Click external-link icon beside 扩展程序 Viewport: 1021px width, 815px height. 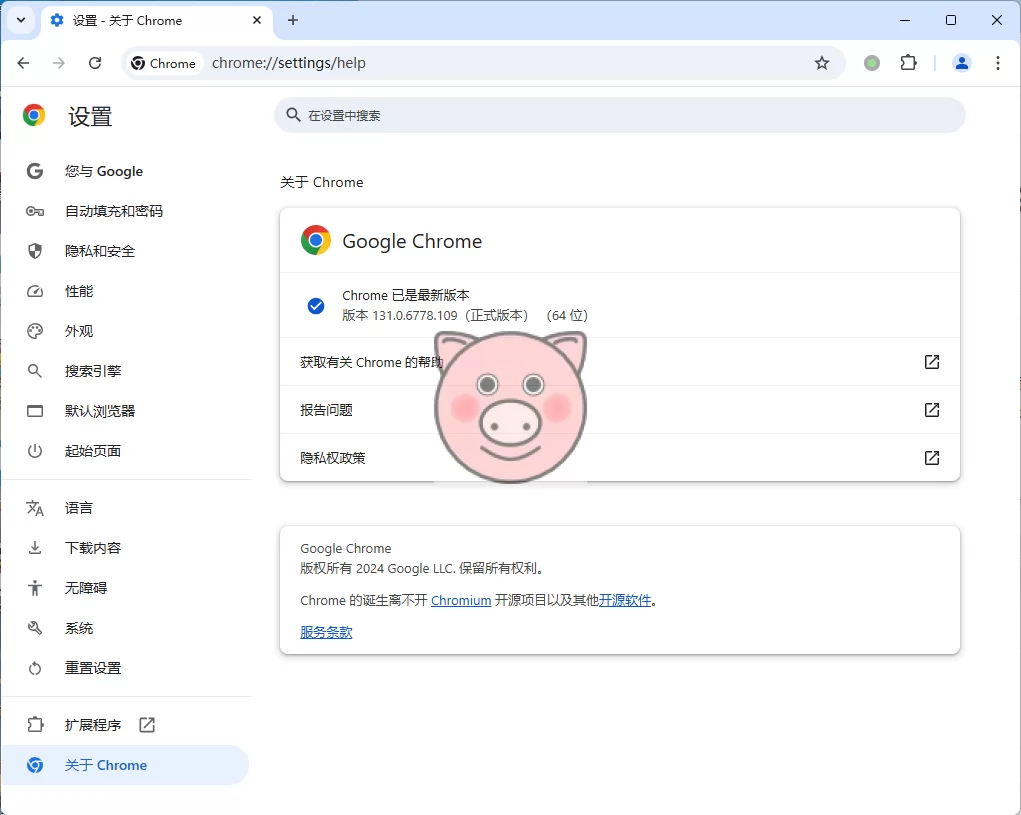(147, 725)
